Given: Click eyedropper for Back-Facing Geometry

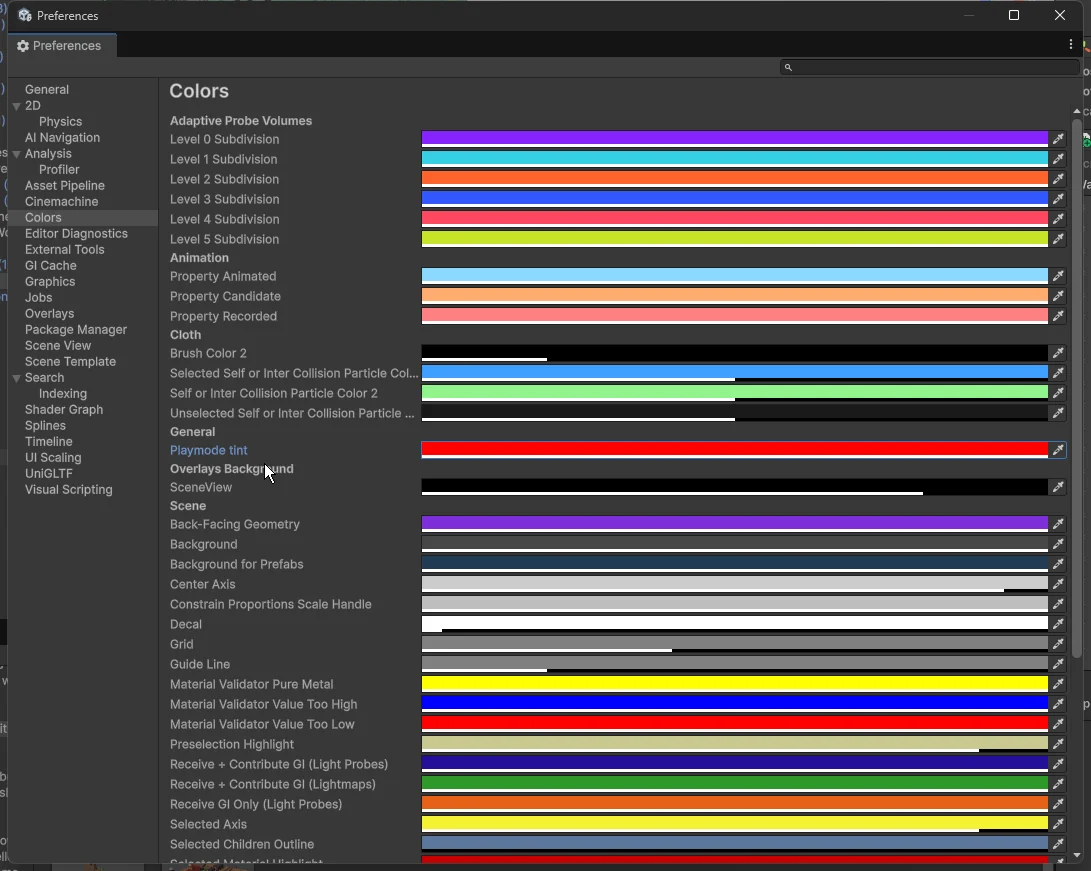Looking at the screenshot, I should 1057,524.
